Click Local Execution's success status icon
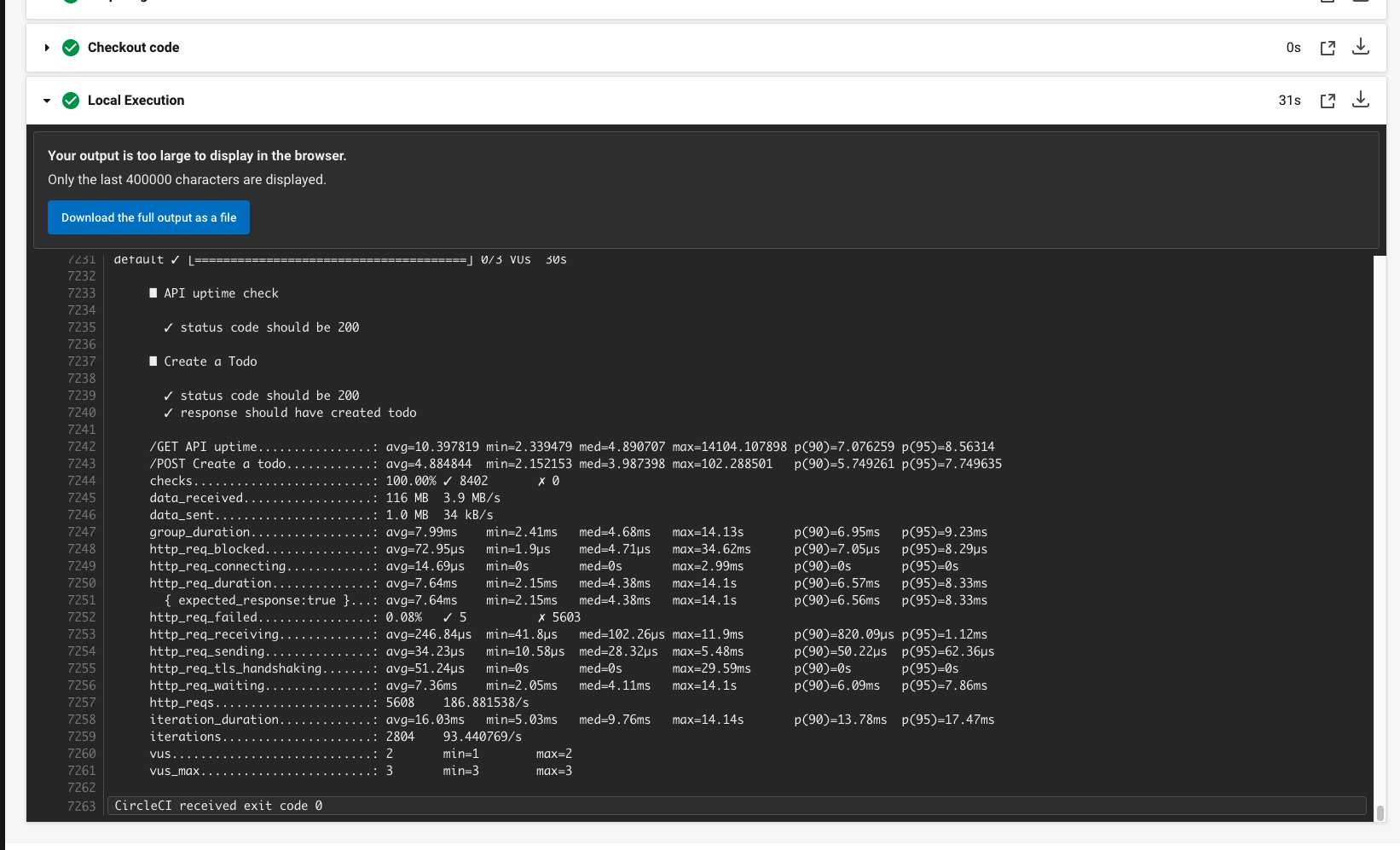The image size is (1400, 850). pyautogui.click(x=71, y=100)
